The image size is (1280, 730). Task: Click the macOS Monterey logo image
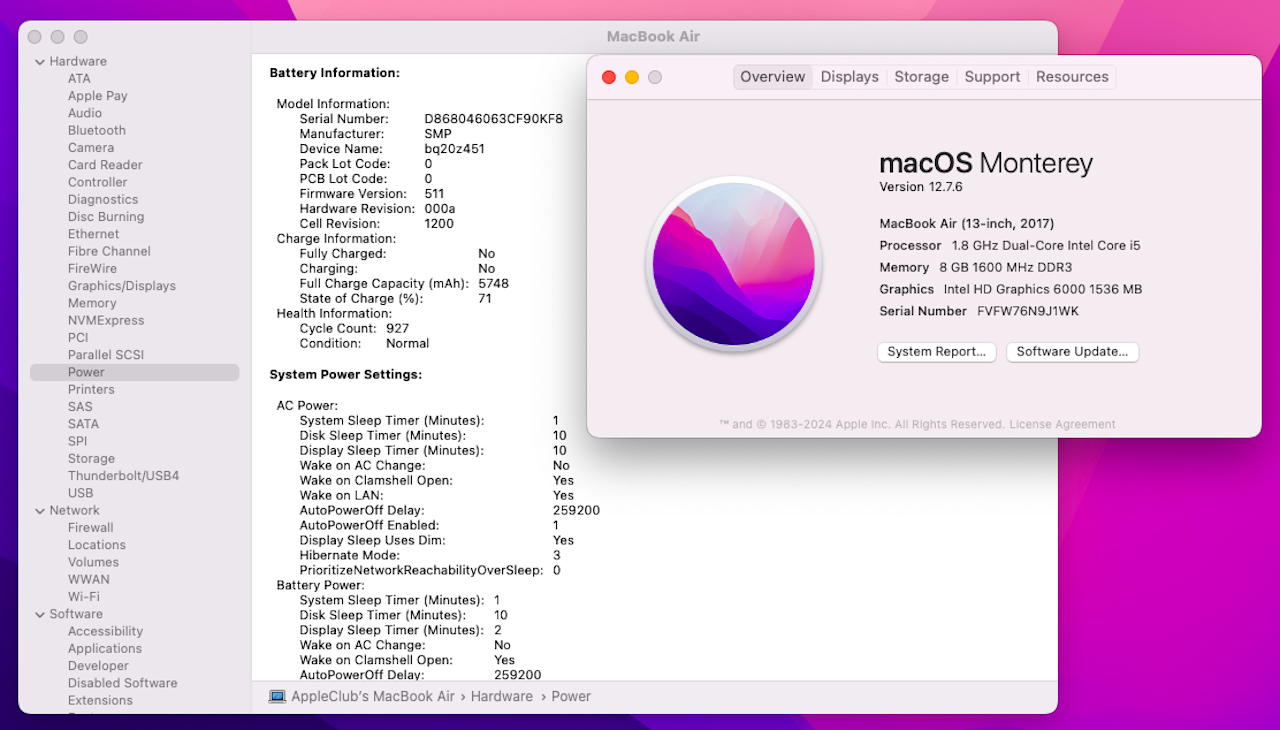[x=733, y=264]
